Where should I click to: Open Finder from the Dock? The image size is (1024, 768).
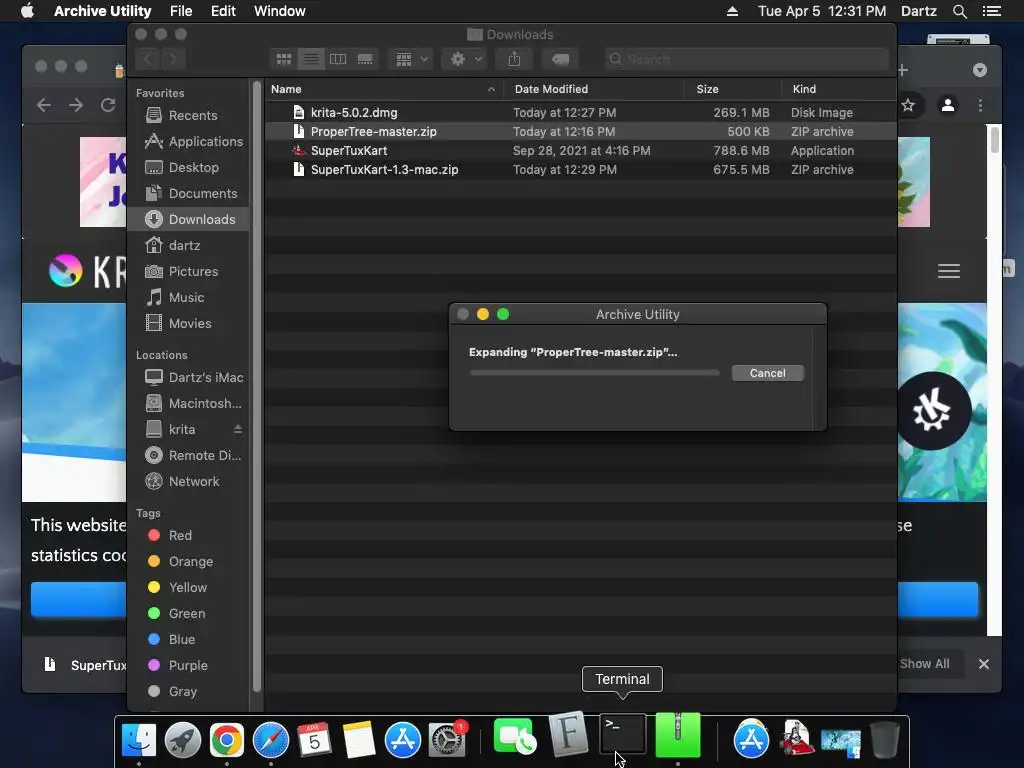(x=139, y=740)
